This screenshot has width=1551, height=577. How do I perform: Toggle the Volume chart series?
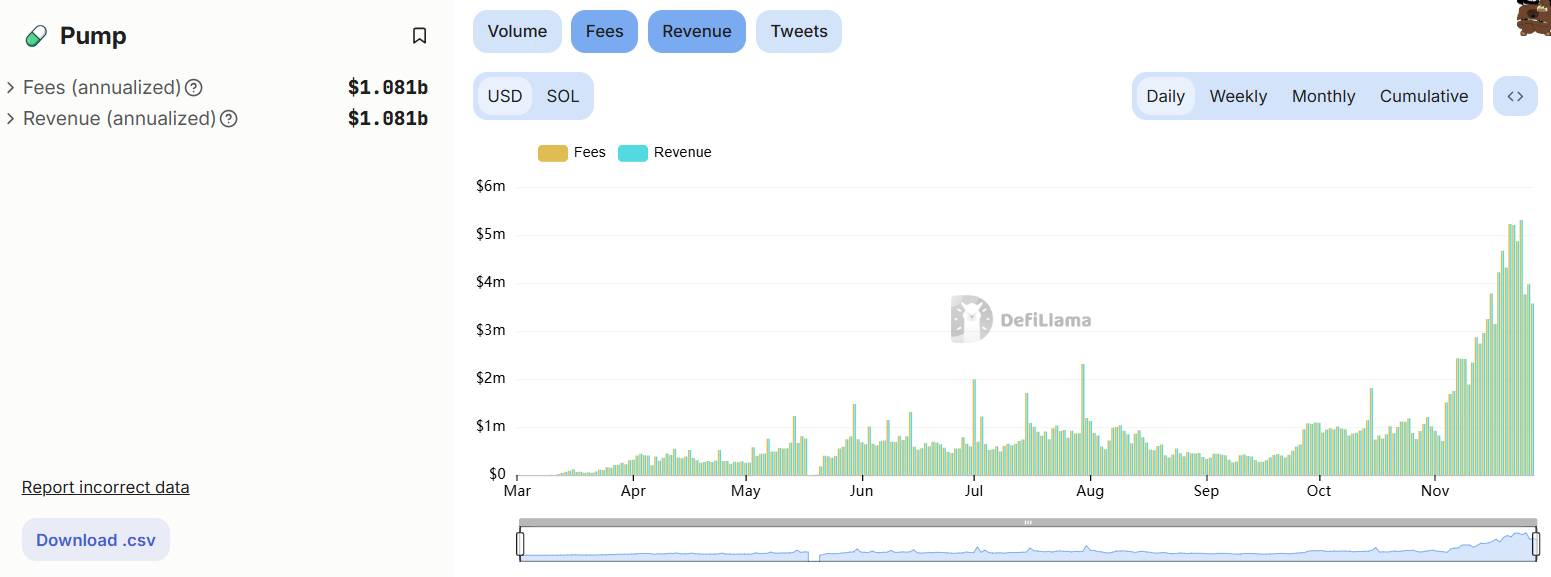pos(517,31)
